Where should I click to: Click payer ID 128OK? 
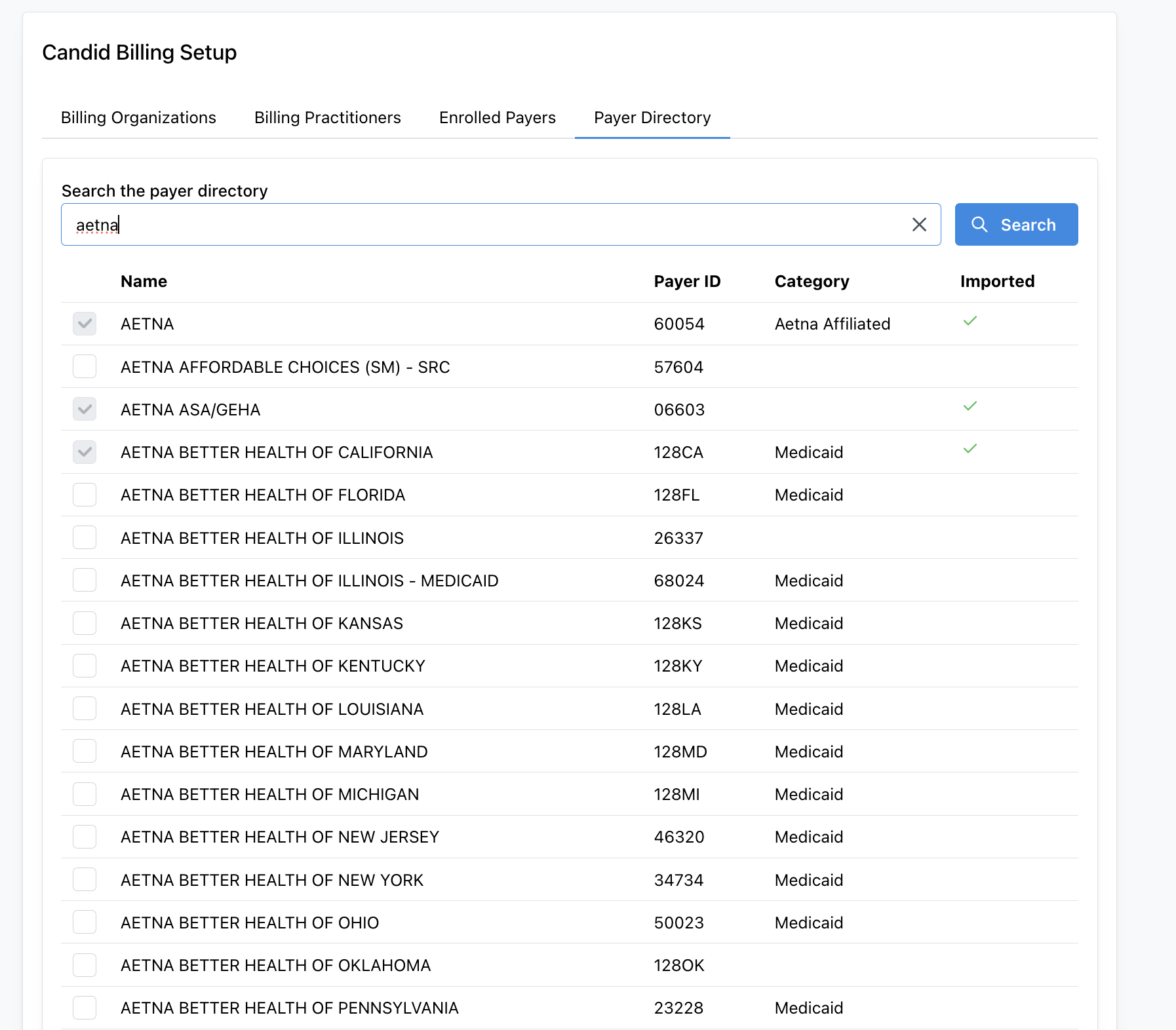pos(679,965)
